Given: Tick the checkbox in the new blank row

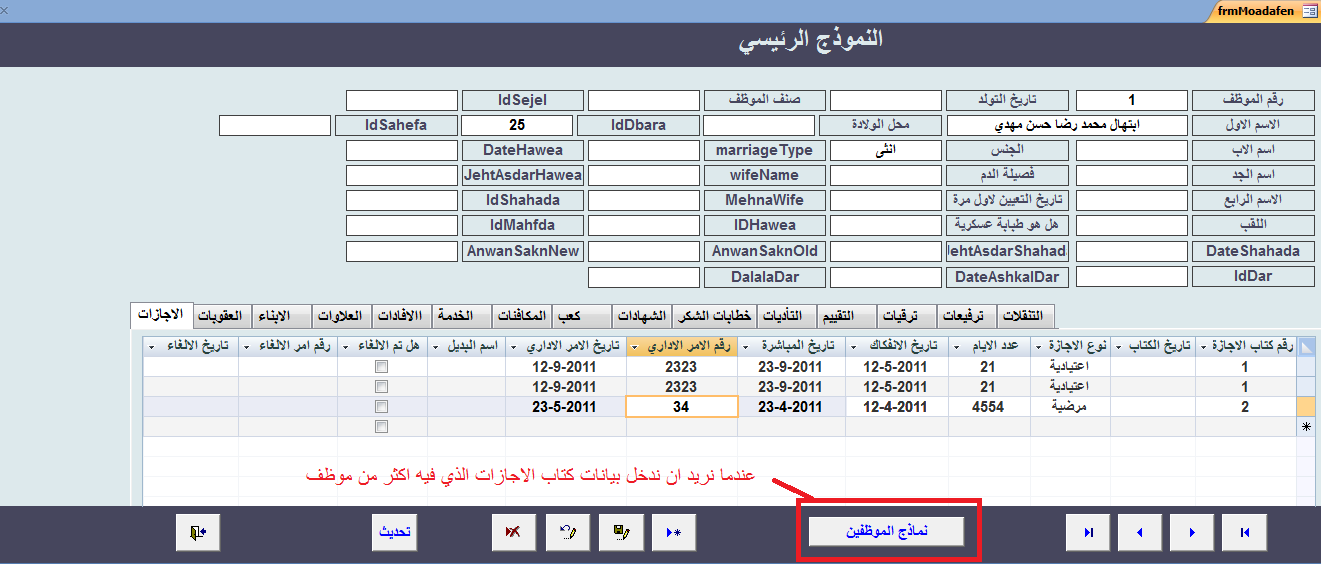Looking at the screenshot, I should pos(381,427).
